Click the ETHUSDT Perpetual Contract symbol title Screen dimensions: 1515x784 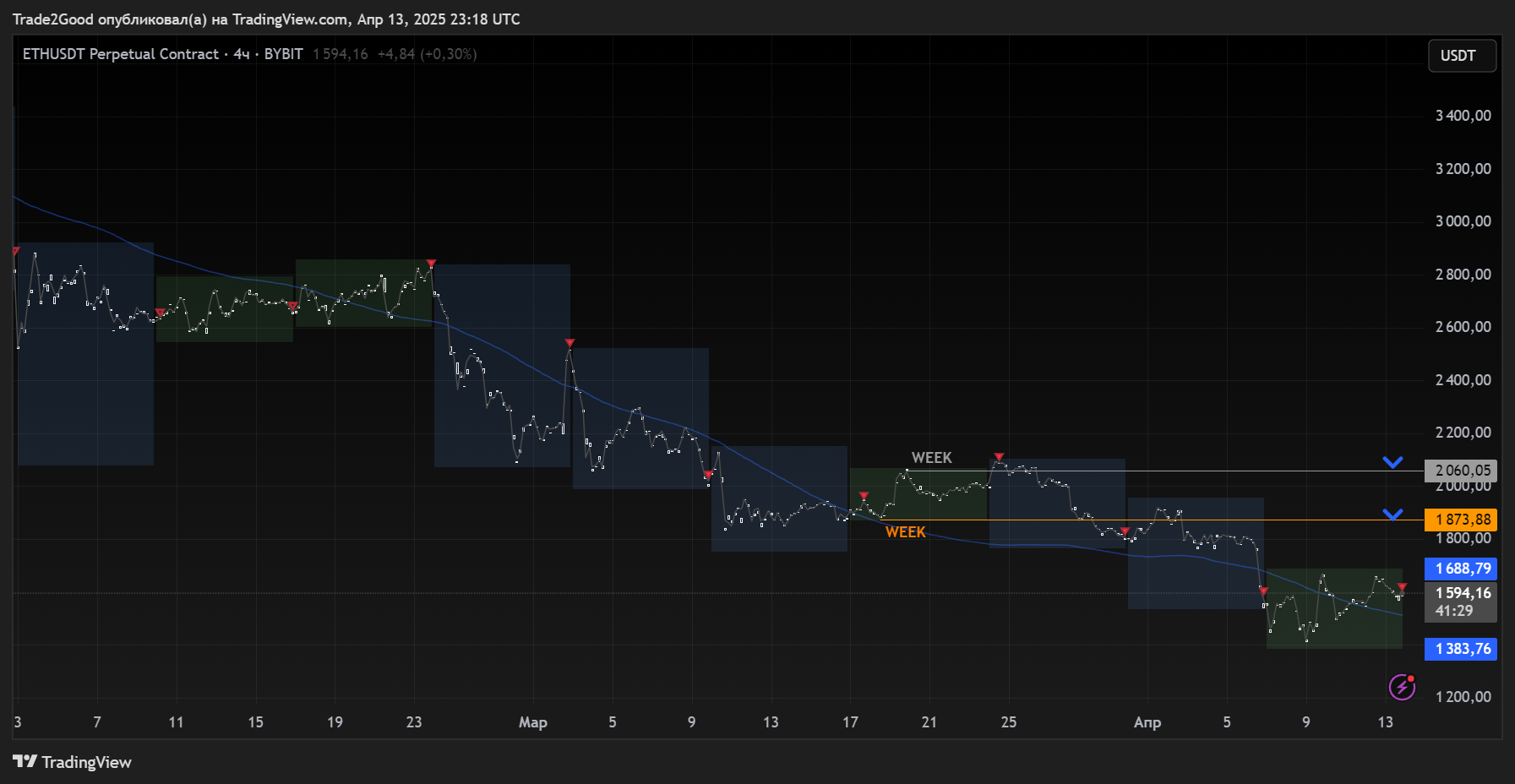pos(120,54)
